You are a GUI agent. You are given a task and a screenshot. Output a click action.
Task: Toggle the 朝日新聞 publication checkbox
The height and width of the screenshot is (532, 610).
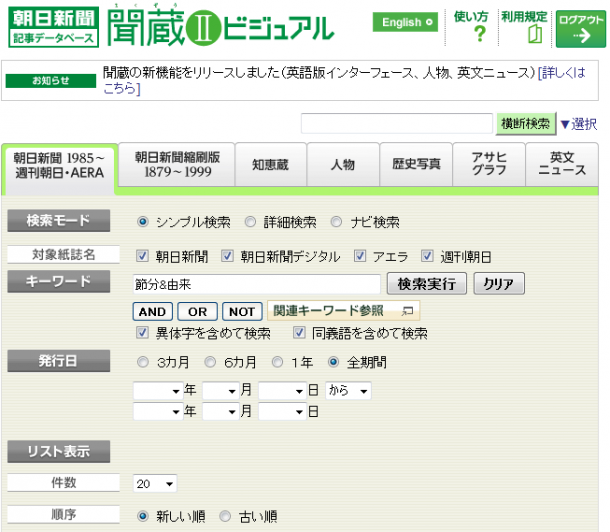point(142,256)
